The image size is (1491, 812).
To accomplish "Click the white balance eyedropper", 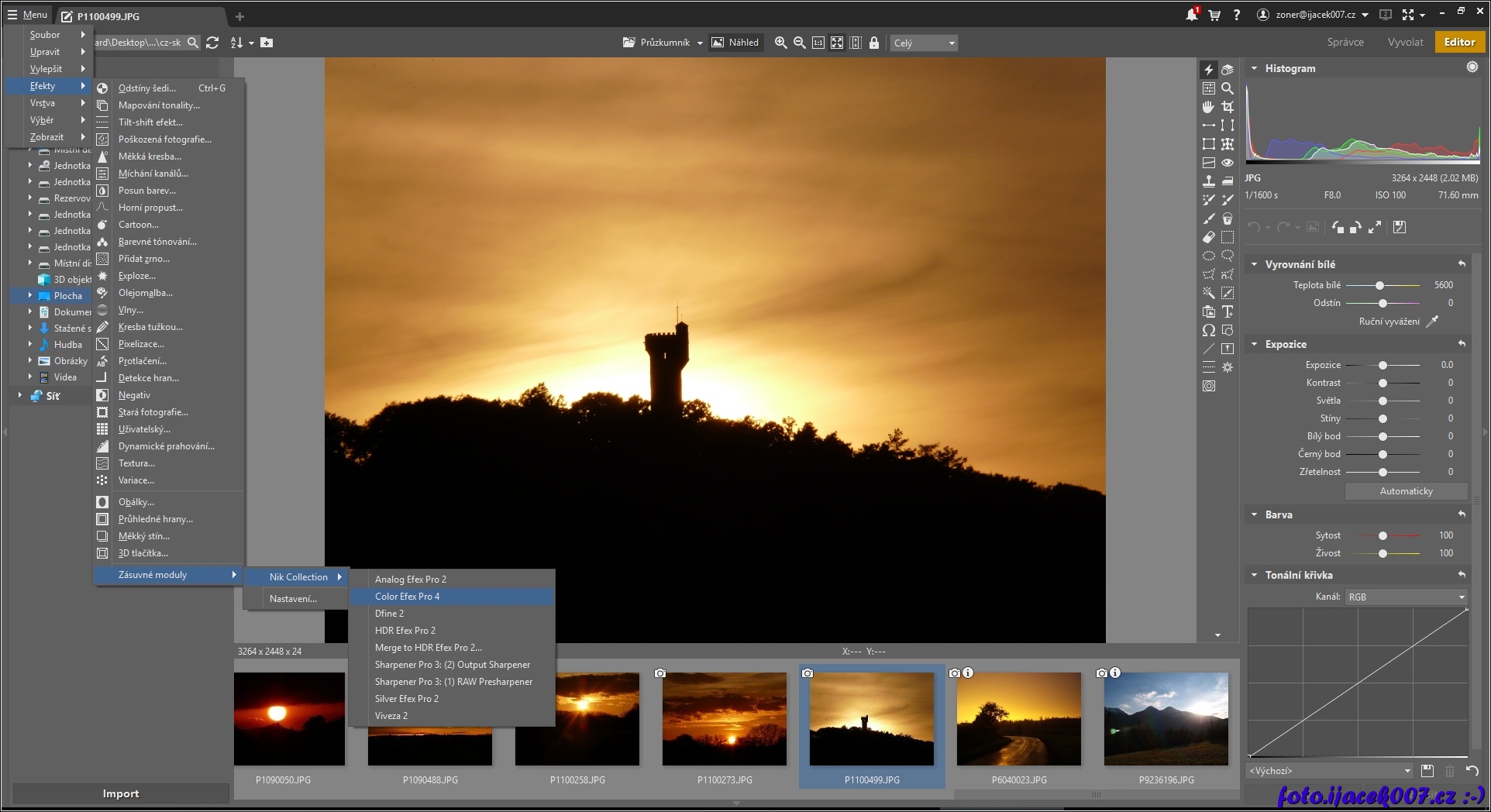I will click(x=1433, y=321).
